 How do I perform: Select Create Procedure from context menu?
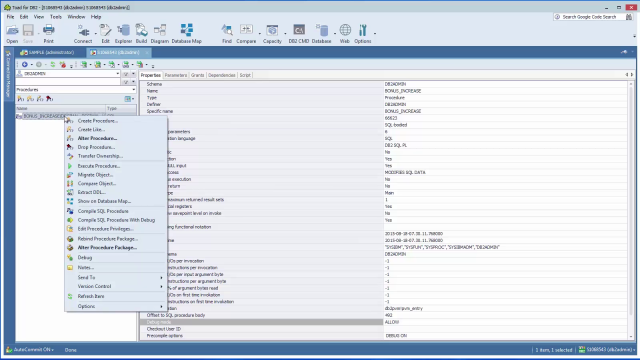click(x=116, y=121)
